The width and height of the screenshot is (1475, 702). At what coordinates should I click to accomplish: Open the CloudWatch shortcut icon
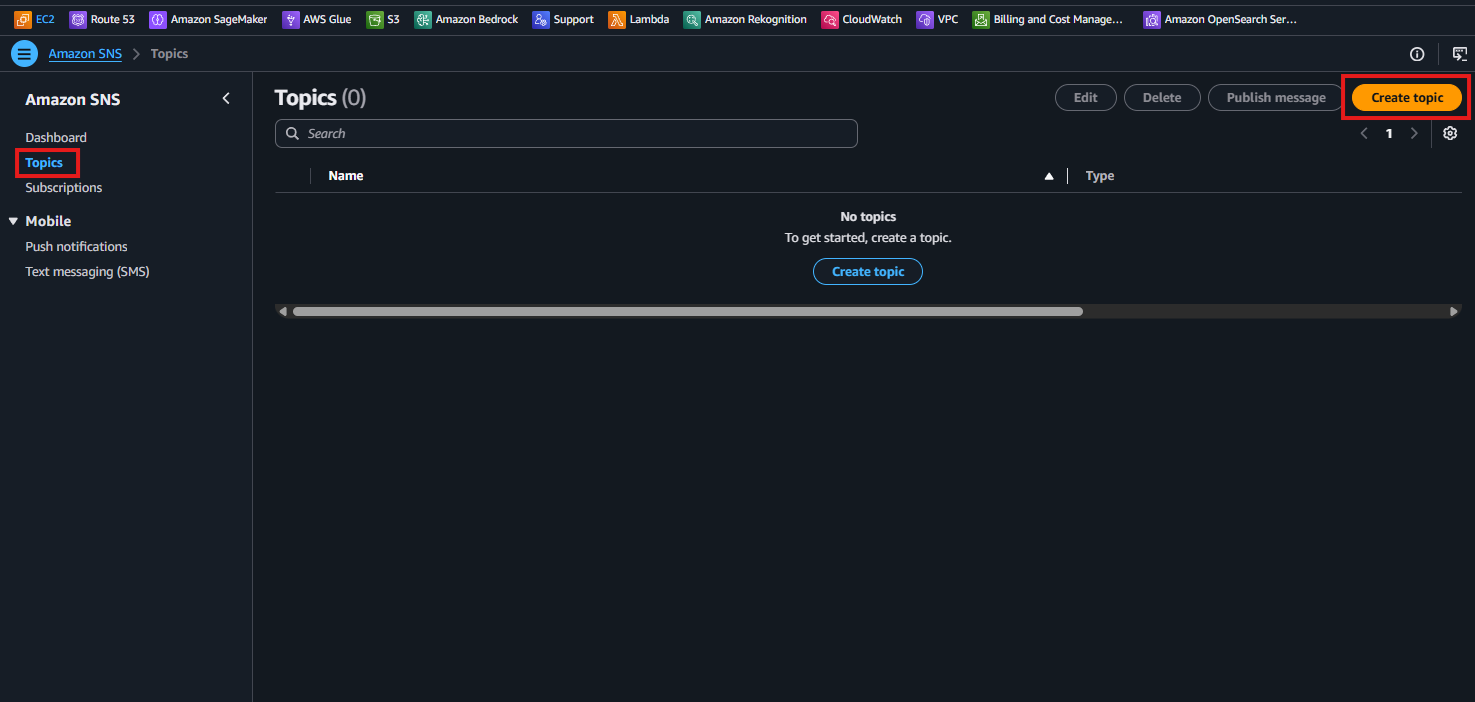(x=830, y=19)
